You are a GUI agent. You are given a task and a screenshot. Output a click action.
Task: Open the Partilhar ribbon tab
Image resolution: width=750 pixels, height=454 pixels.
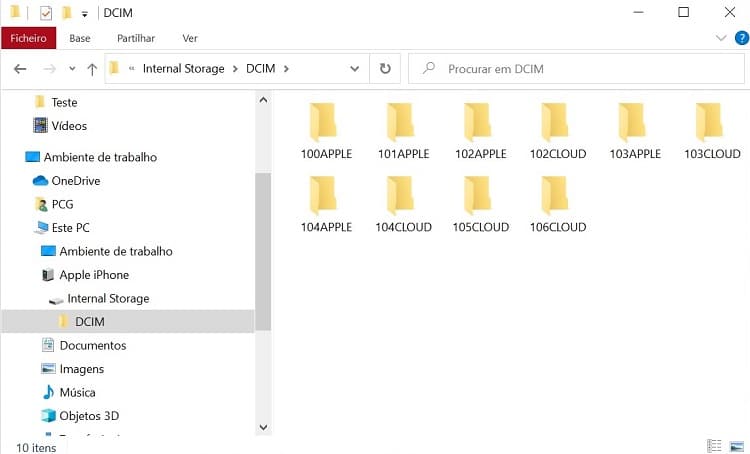click(x=136, y=38)
